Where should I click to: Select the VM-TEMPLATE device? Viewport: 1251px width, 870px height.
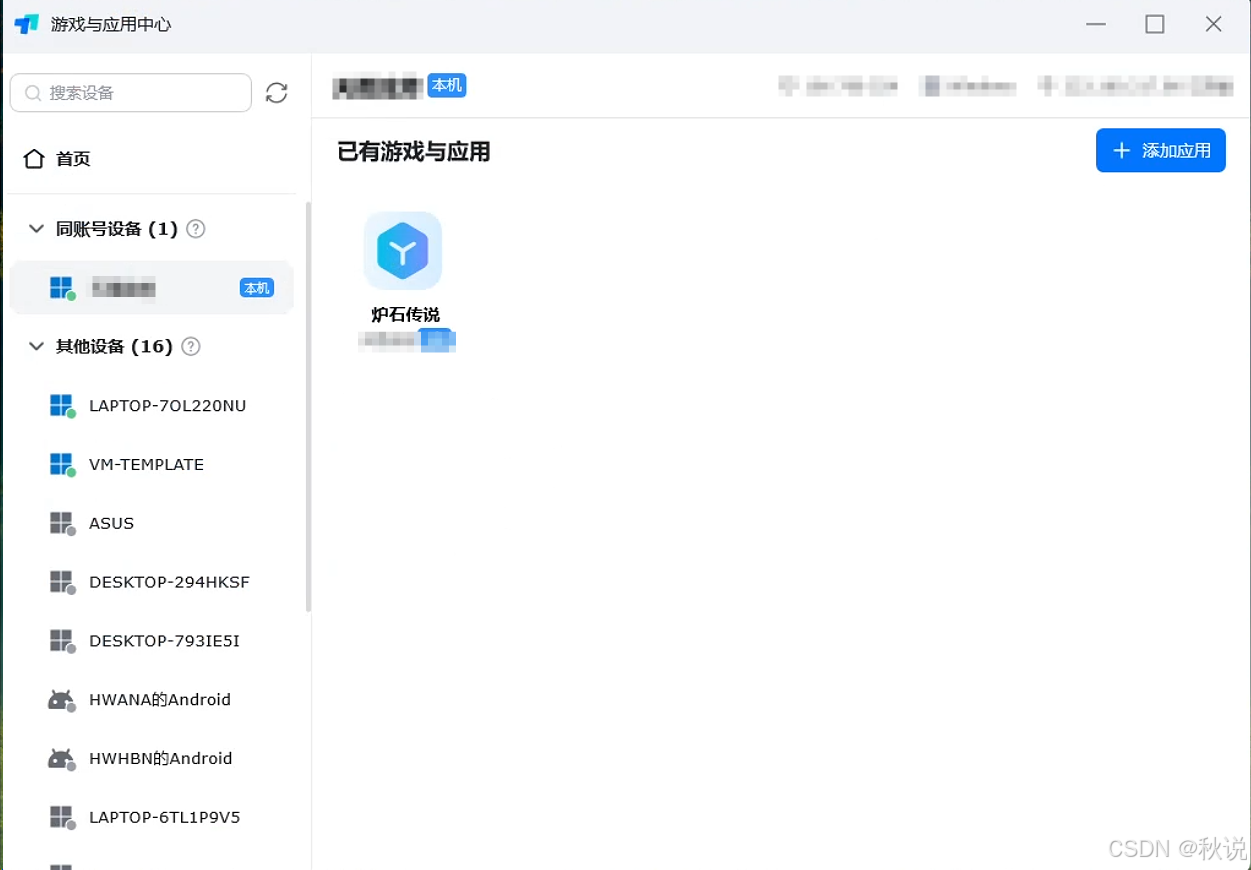(x=144, y=464)
